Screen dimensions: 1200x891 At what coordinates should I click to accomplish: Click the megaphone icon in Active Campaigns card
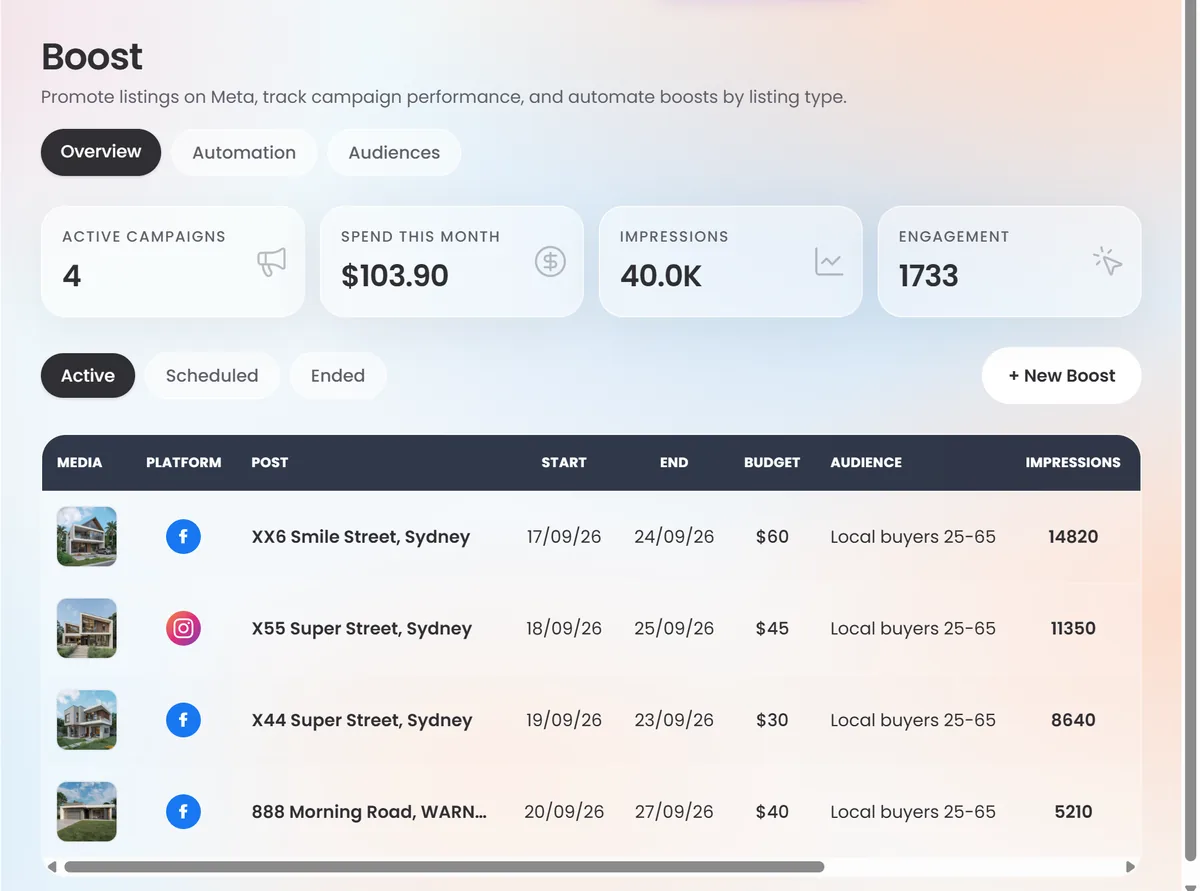coord(271,262)
